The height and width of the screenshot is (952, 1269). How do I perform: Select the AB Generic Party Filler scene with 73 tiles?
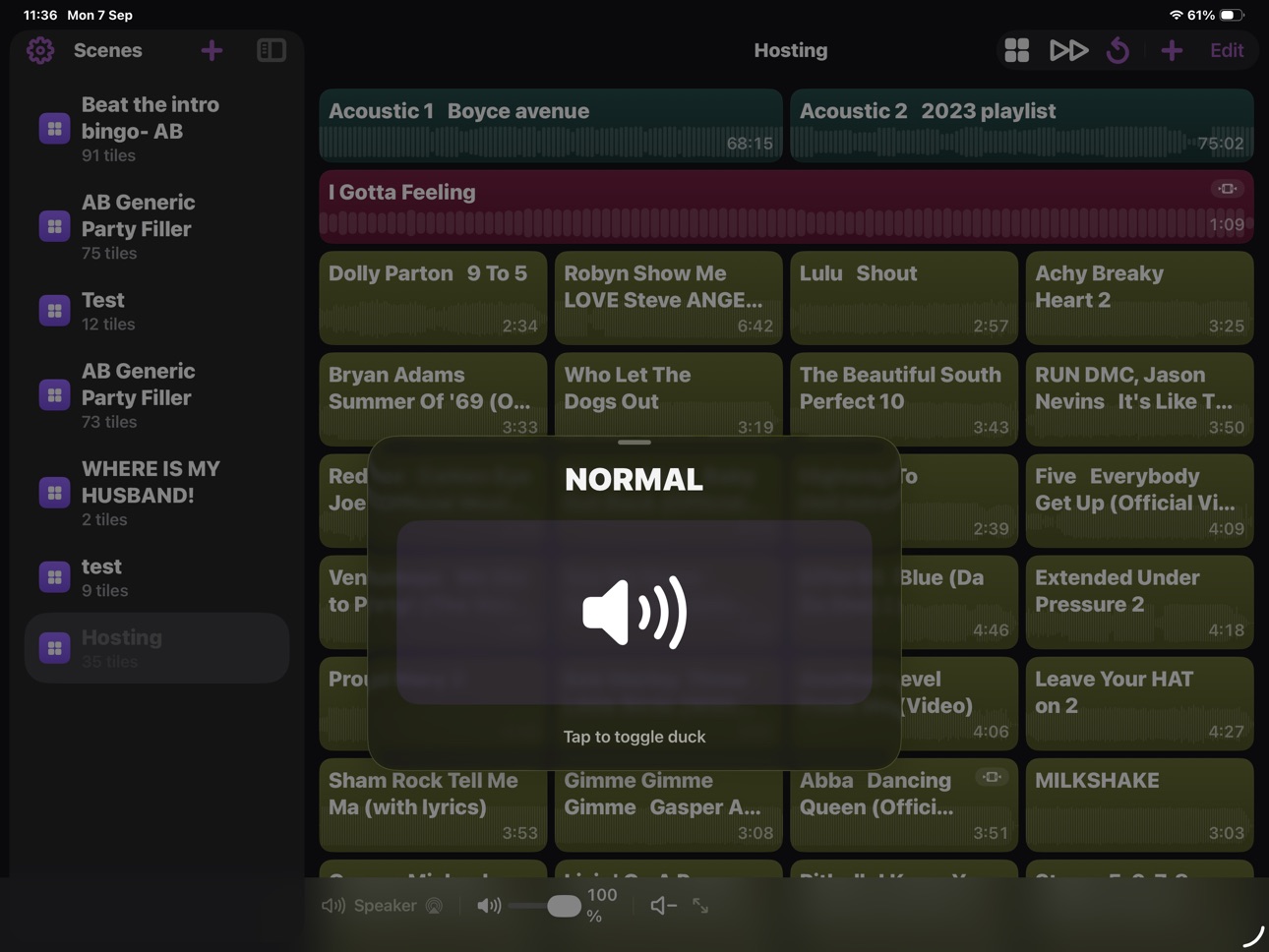click(157, 395)
